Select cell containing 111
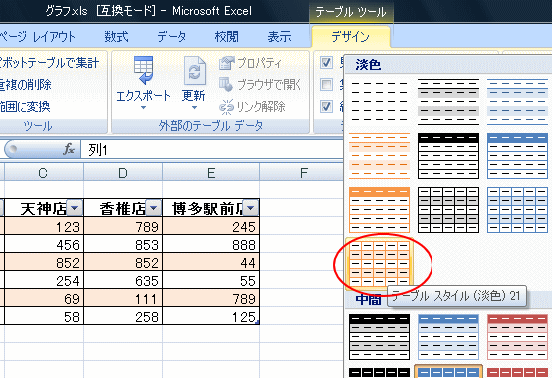Screen dimensions: 552x378 tap(123, 298)
